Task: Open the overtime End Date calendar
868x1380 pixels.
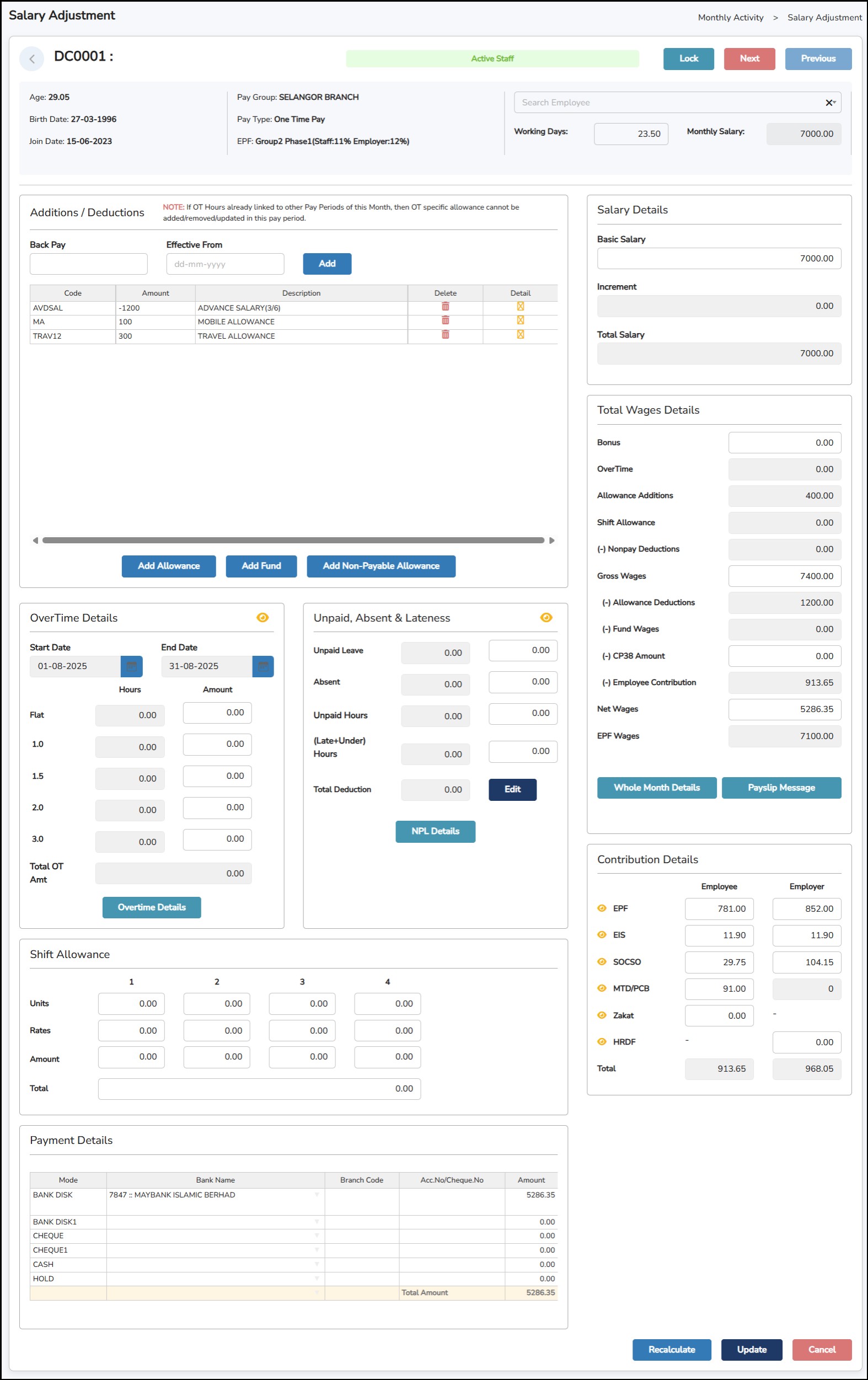Action: pos(263,666)
